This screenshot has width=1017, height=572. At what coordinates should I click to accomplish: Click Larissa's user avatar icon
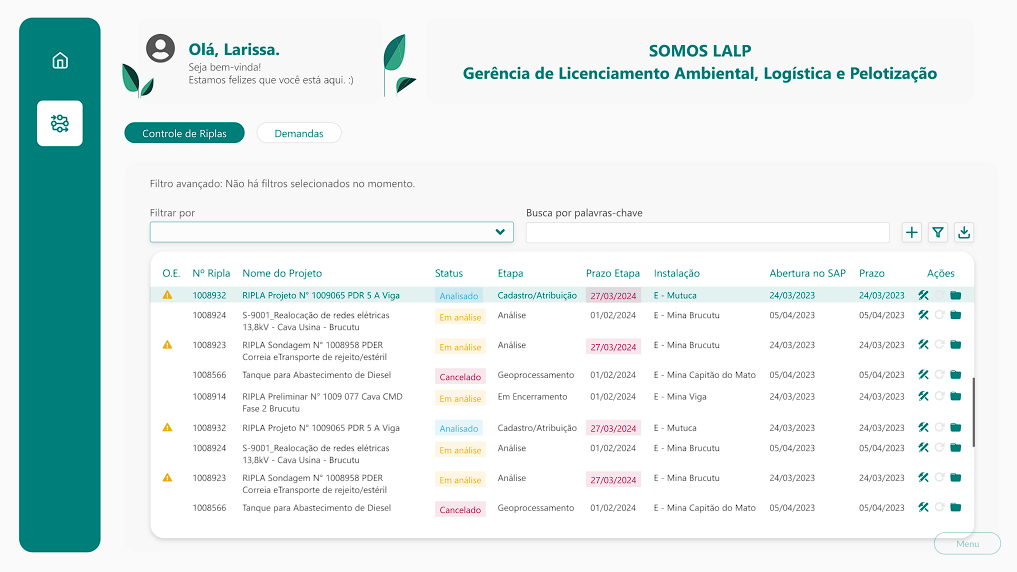pyautogui.click(x=160, y=49)
